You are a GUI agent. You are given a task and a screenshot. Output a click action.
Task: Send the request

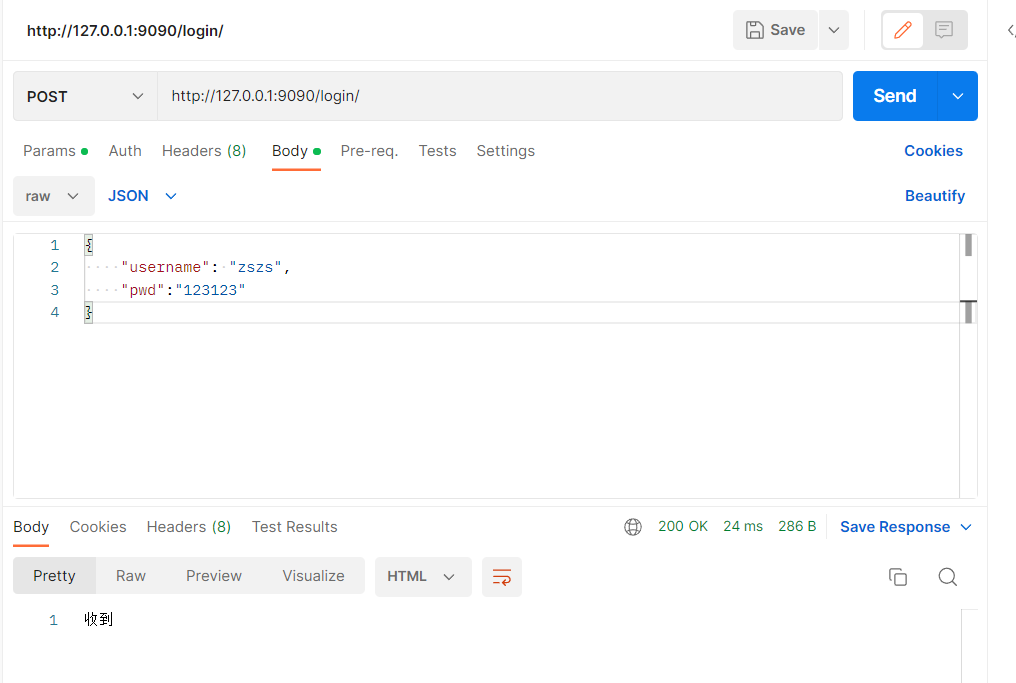[895, 96]
